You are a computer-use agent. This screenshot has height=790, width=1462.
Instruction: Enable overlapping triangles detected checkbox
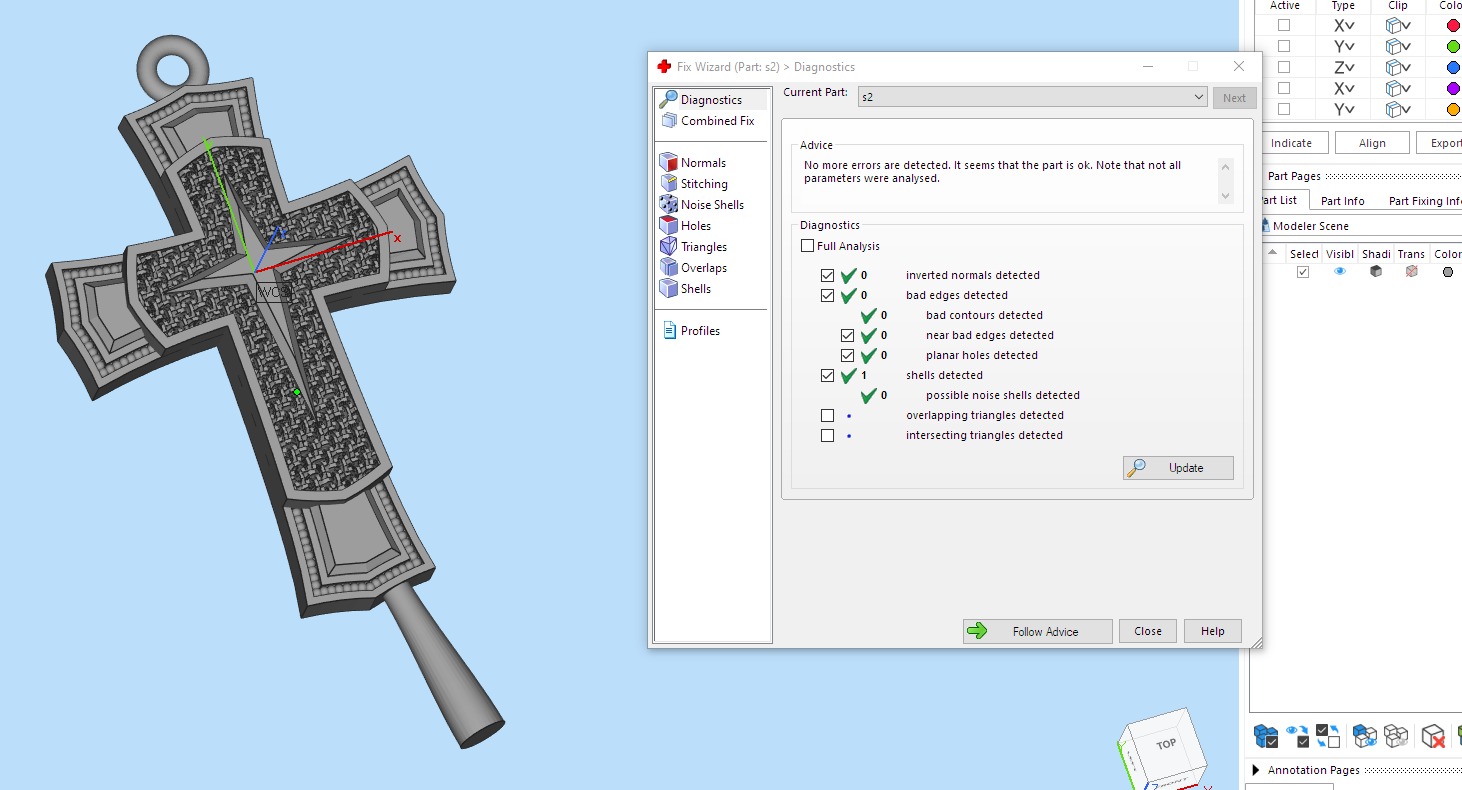pos(827,415)
